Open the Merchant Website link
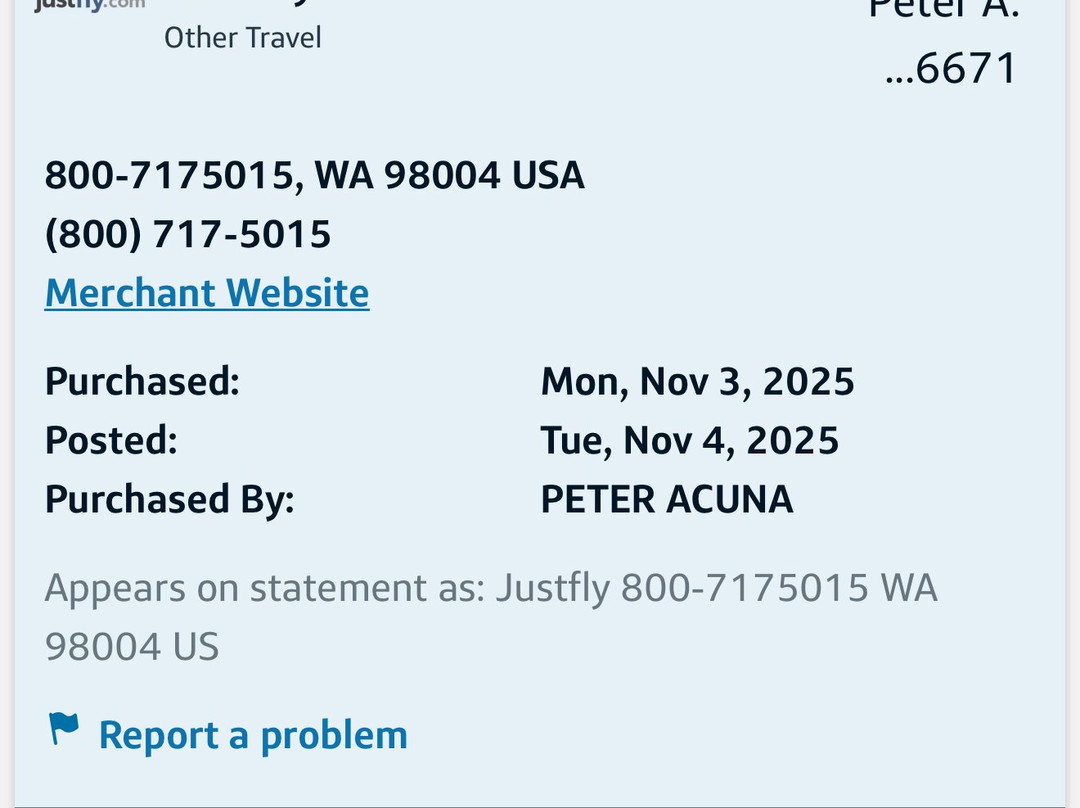The image size is (1080, 808). (207, 293)
